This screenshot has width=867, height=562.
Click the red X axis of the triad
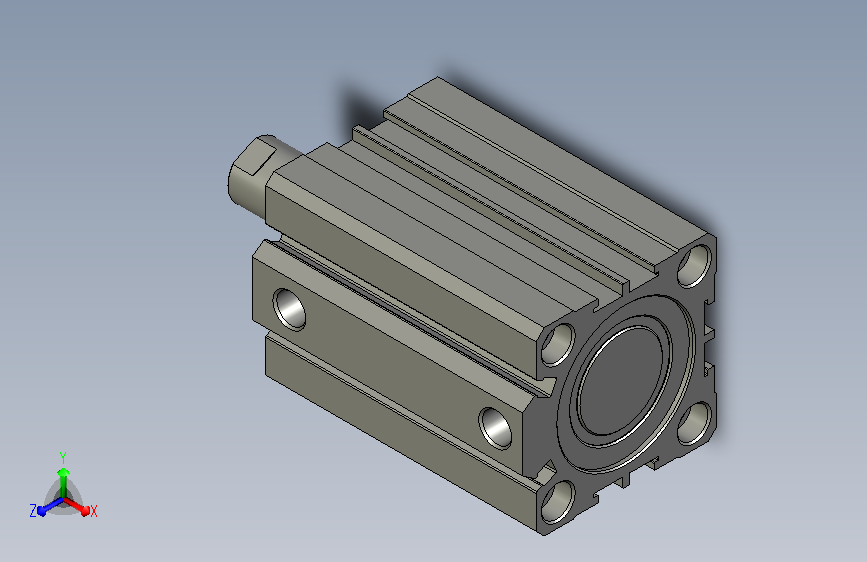tap(77, 506)
